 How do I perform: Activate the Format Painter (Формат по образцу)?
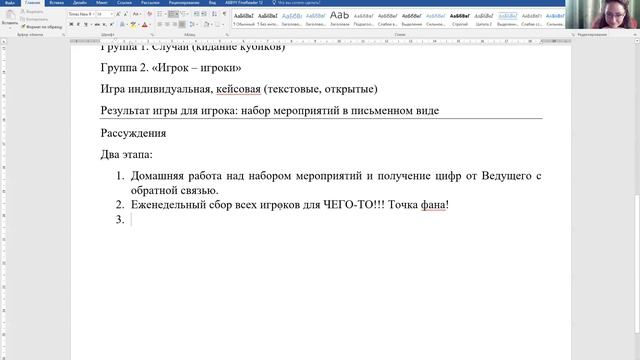[42, 27]
